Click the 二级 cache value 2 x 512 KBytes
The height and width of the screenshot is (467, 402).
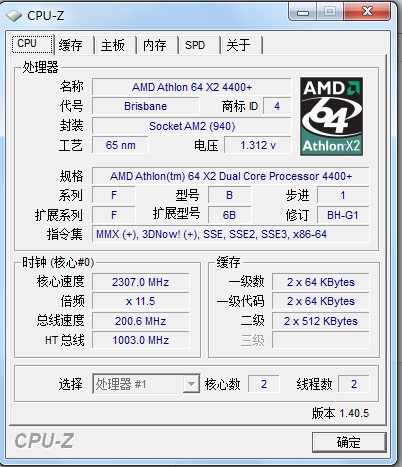click(321, 321)
